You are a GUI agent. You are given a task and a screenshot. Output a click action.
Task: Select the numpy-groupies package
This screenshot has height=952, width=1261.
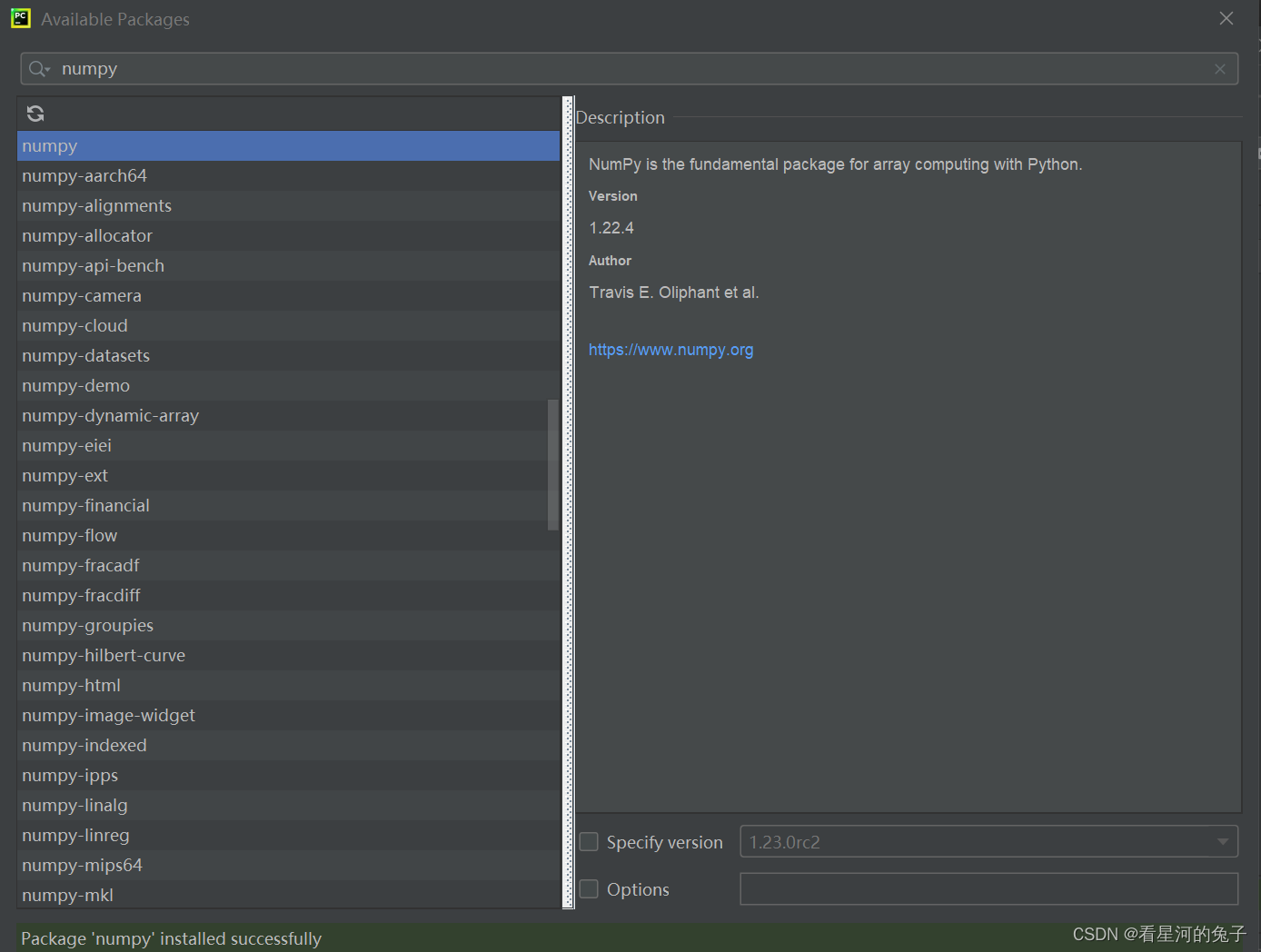point(289,626)
